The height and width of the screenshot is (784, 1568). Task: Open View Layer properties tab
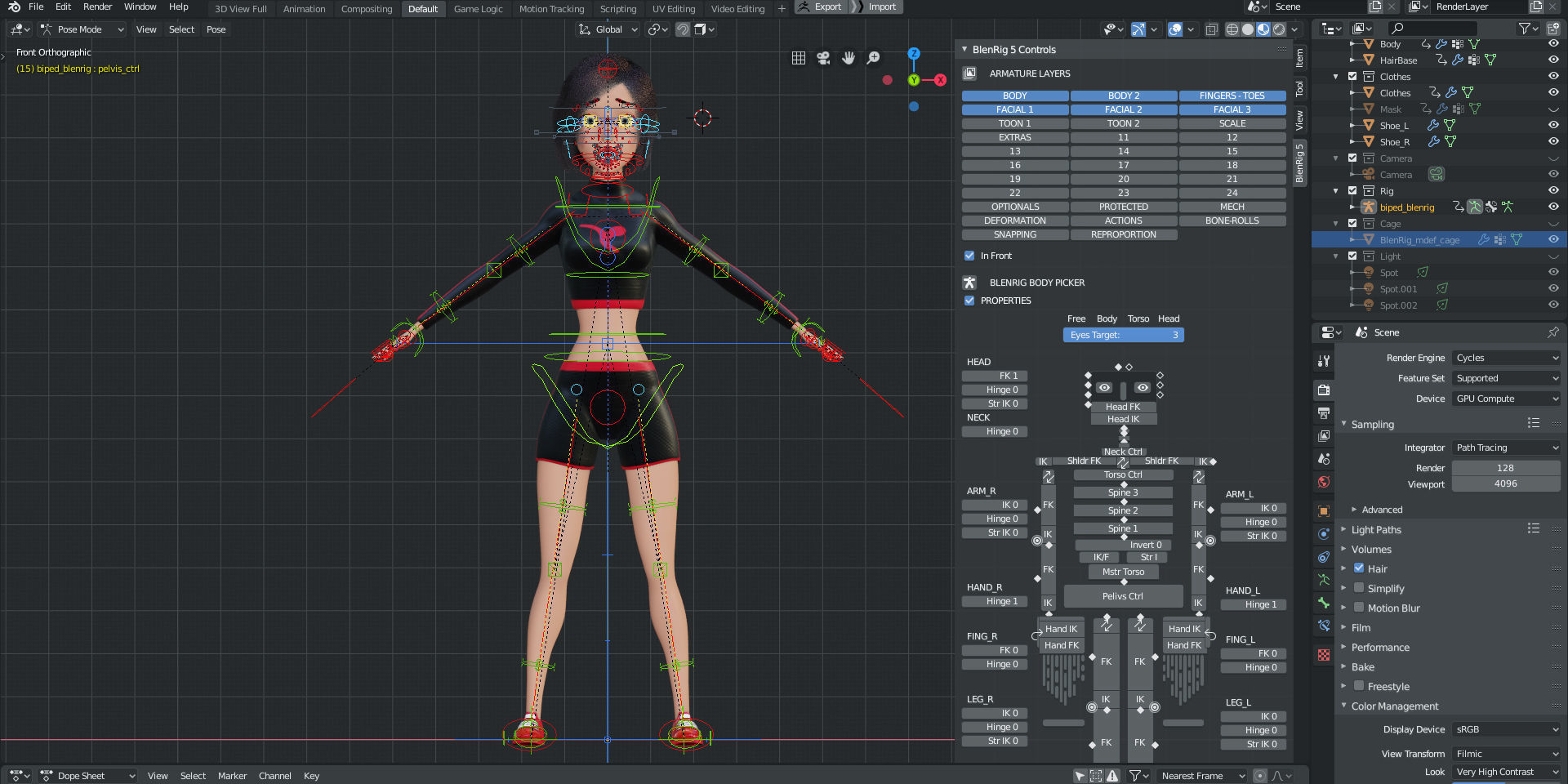[1324, 436]
